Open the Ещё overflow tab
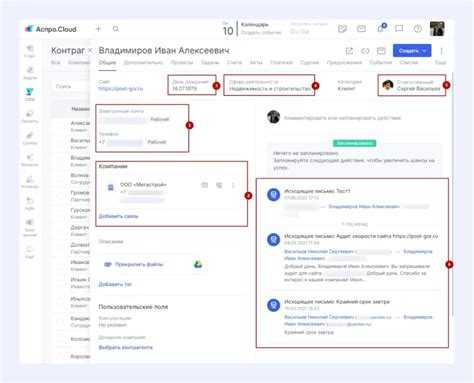Viewport: 474px width, 383px height. pos(440,63)
